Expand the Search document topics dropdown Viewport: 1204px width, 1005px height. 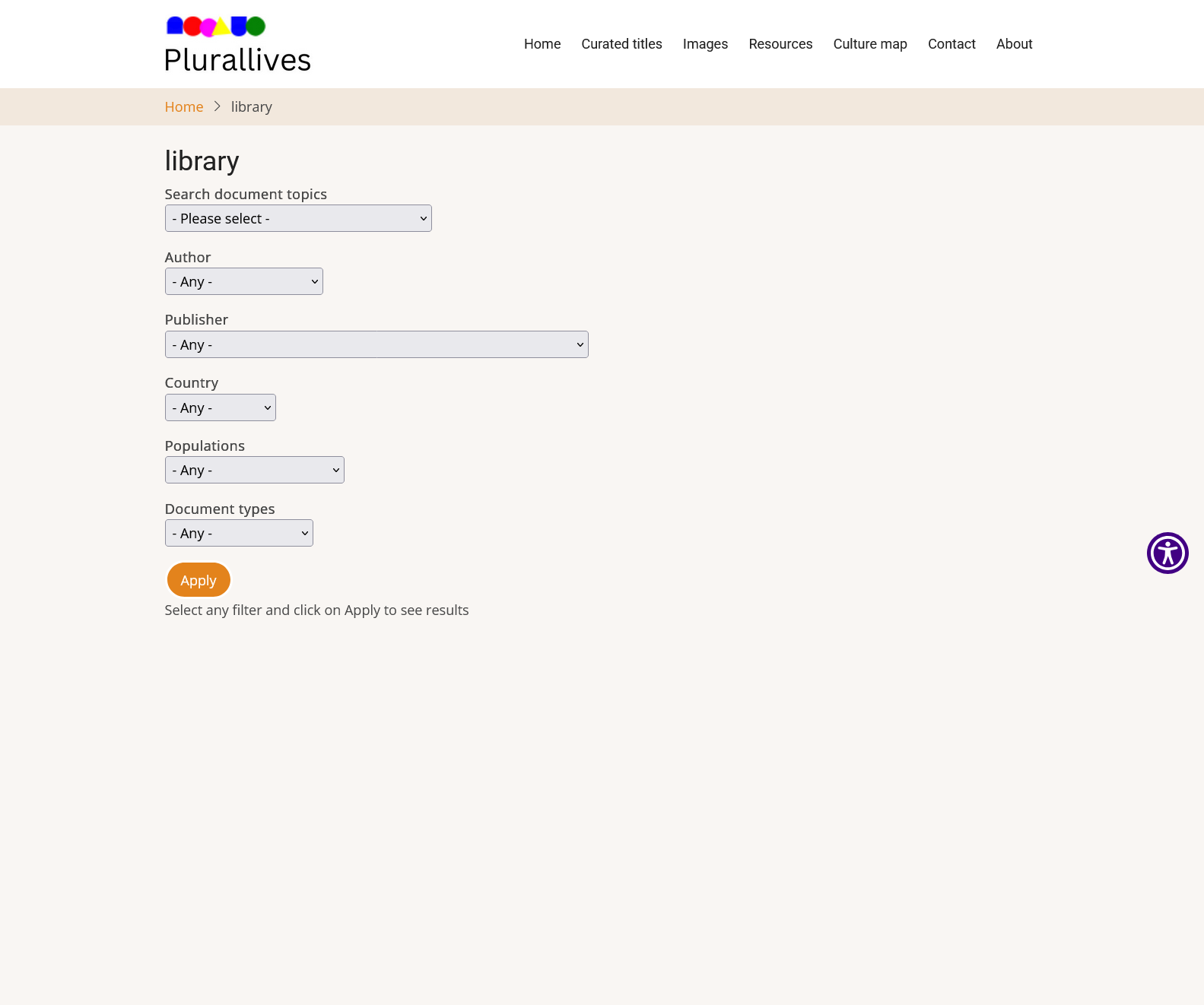pyautogui.click(x=298, y=218)
